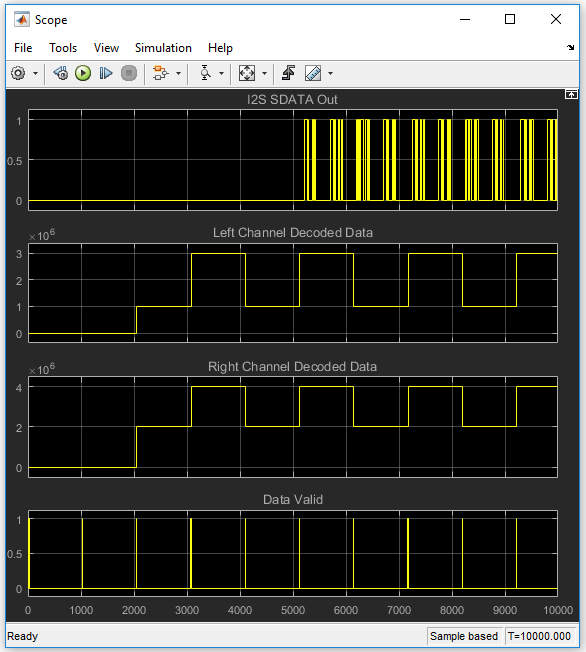Open the Tools menu
This screenshot has height=652, width=586.
tap(63, 48)
